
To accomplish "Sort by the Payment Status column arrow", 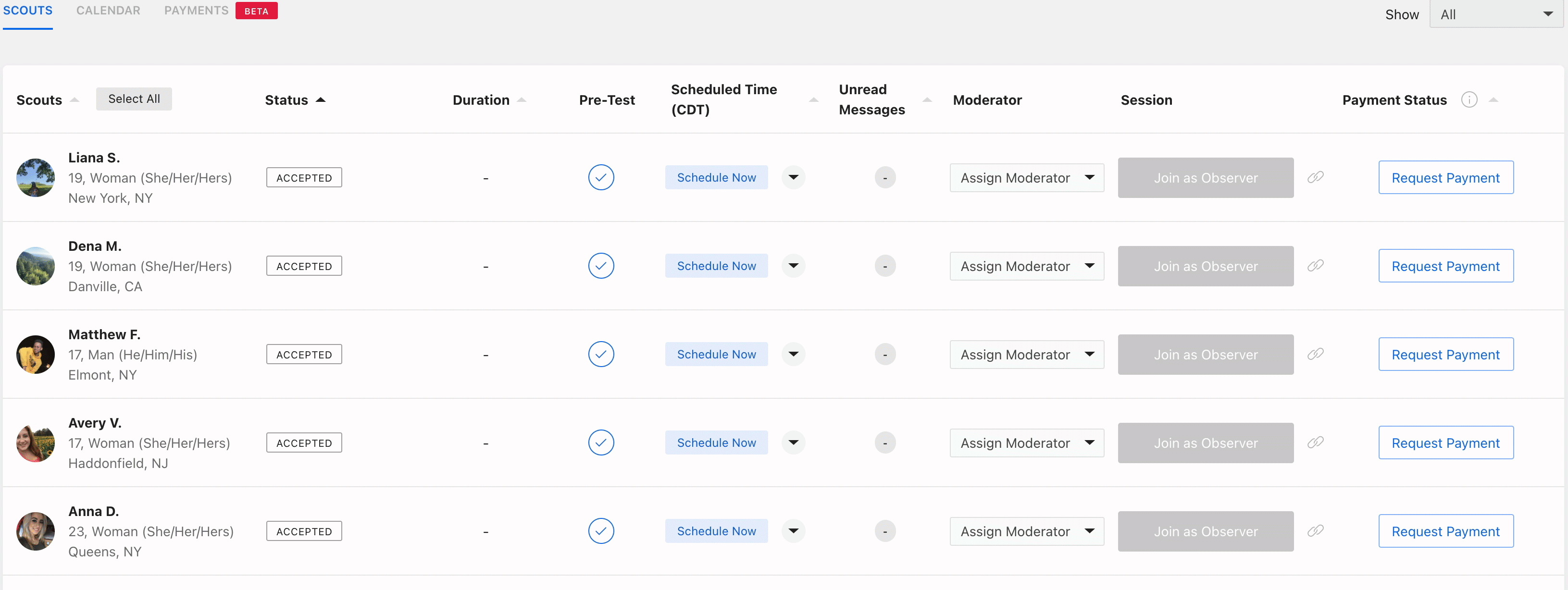I will pos(1493,100).
